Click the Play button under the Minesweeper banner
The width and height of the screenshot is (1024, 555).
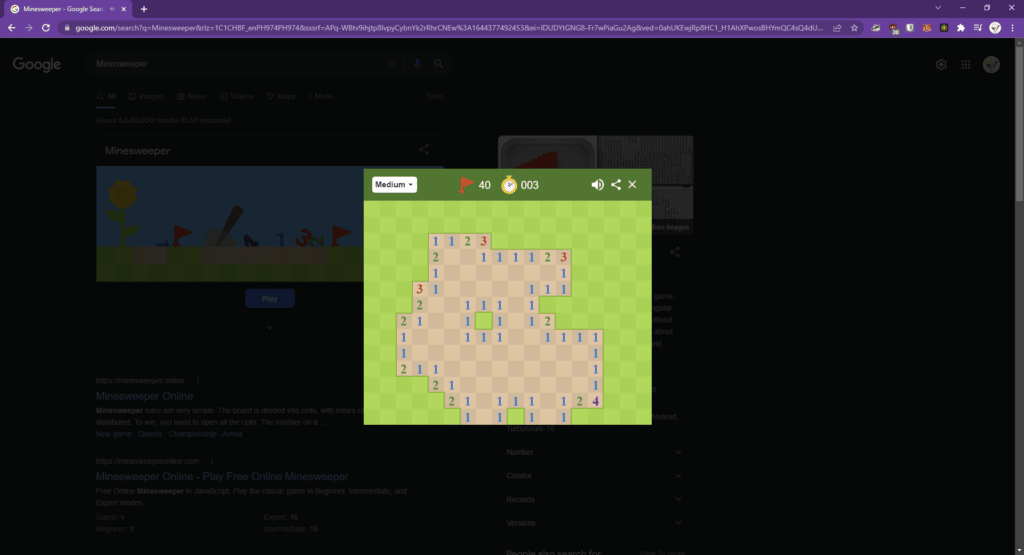270,298
